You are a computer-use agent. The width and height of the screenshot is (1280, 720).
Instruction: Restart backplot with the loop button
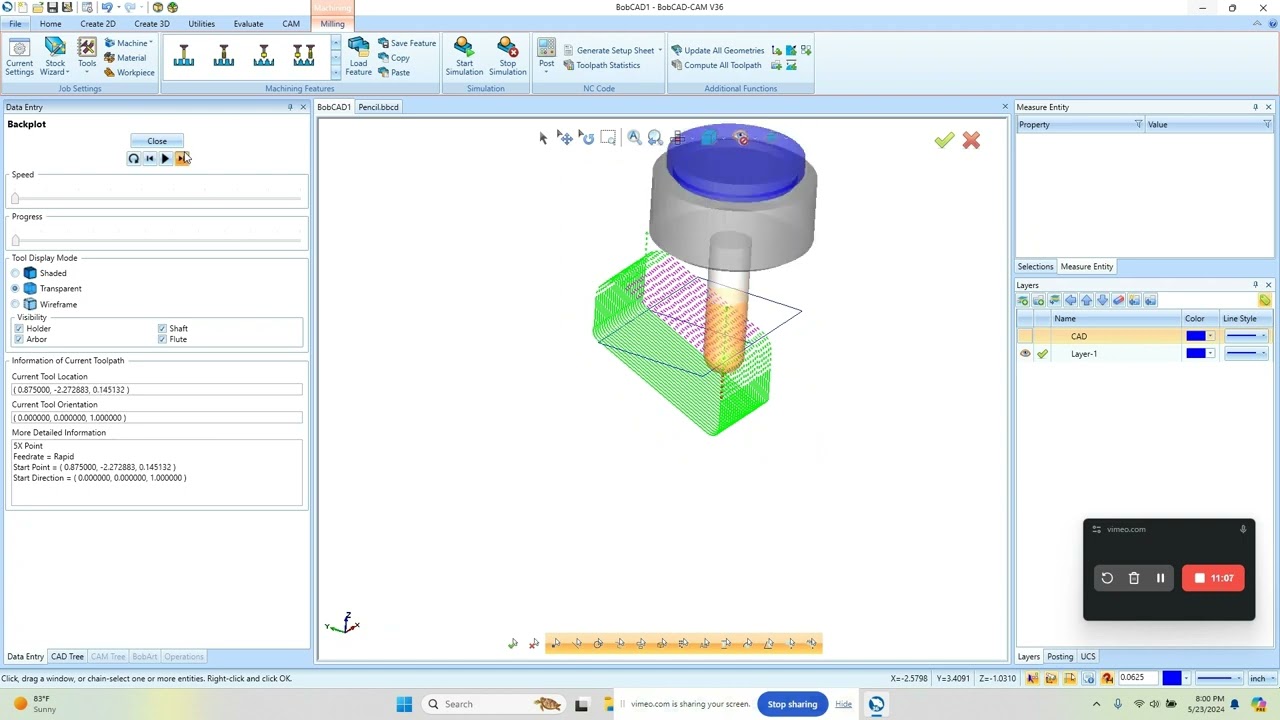click(x=133, y=158)
